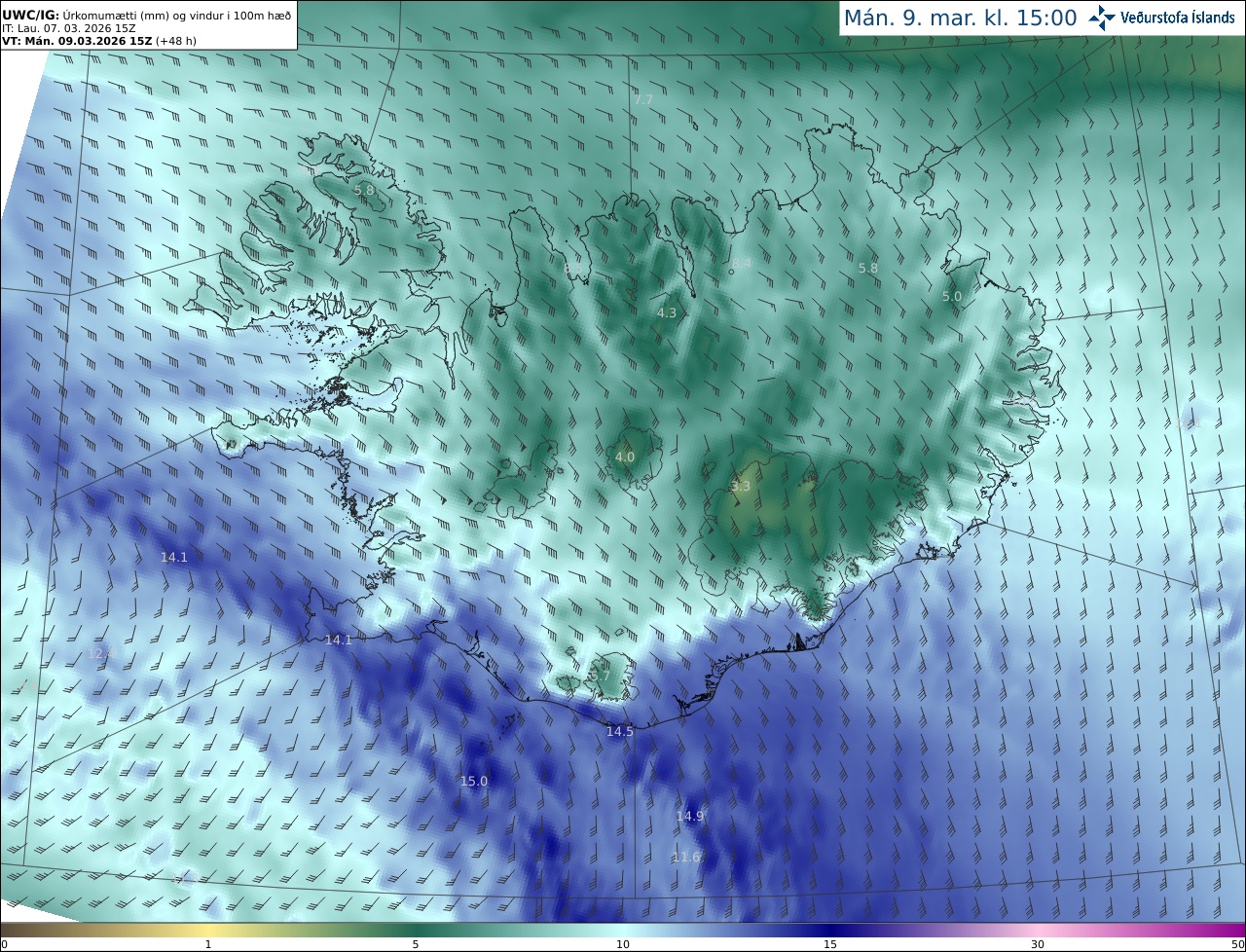
Task: Click "Úrkomumætti (mm) og vindur í 100m hæð" title
Action: tap(177, 15)
